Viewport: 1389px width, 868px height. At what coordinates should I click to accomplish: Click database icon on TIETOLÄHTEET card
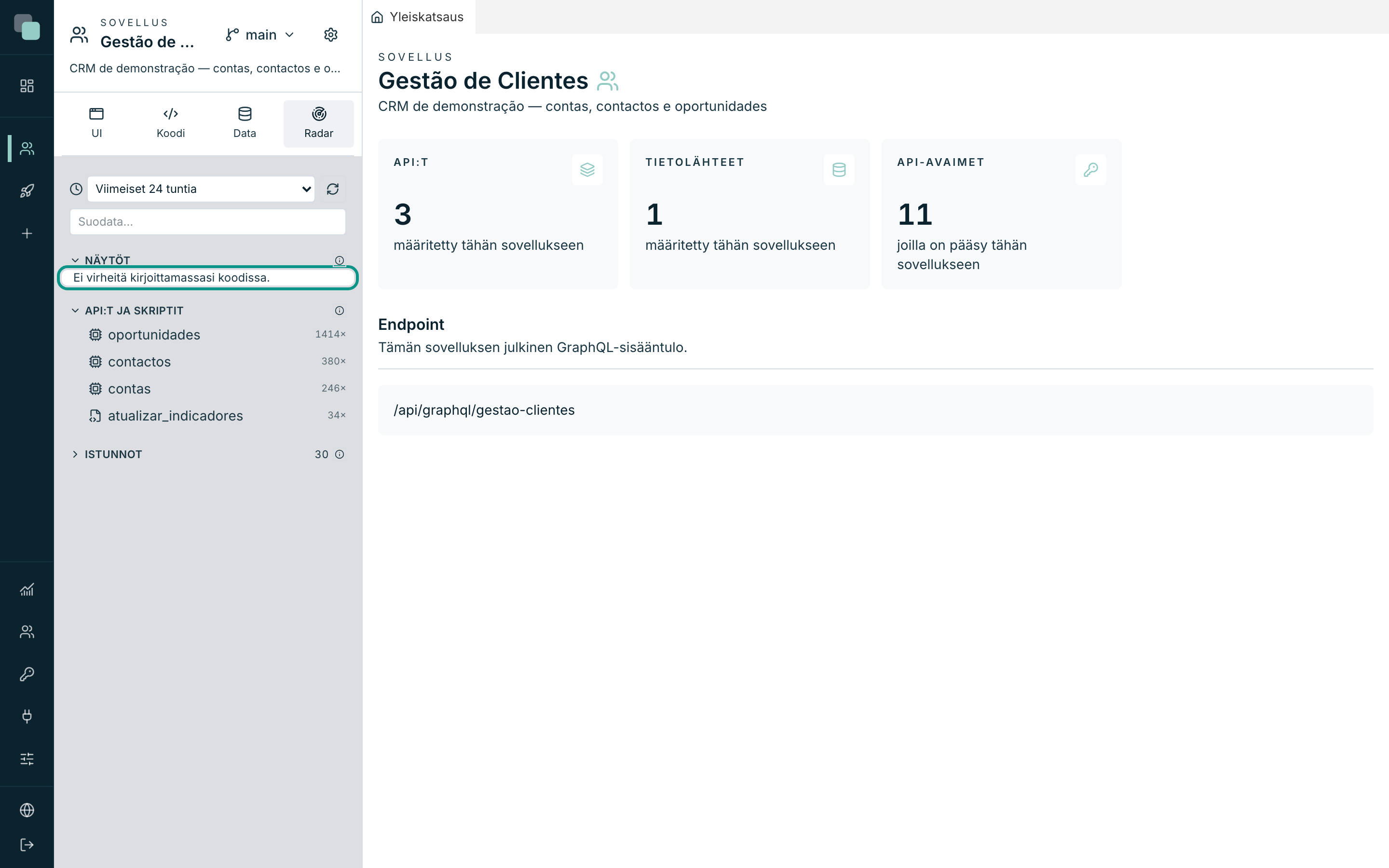click(x=839, y=170)
